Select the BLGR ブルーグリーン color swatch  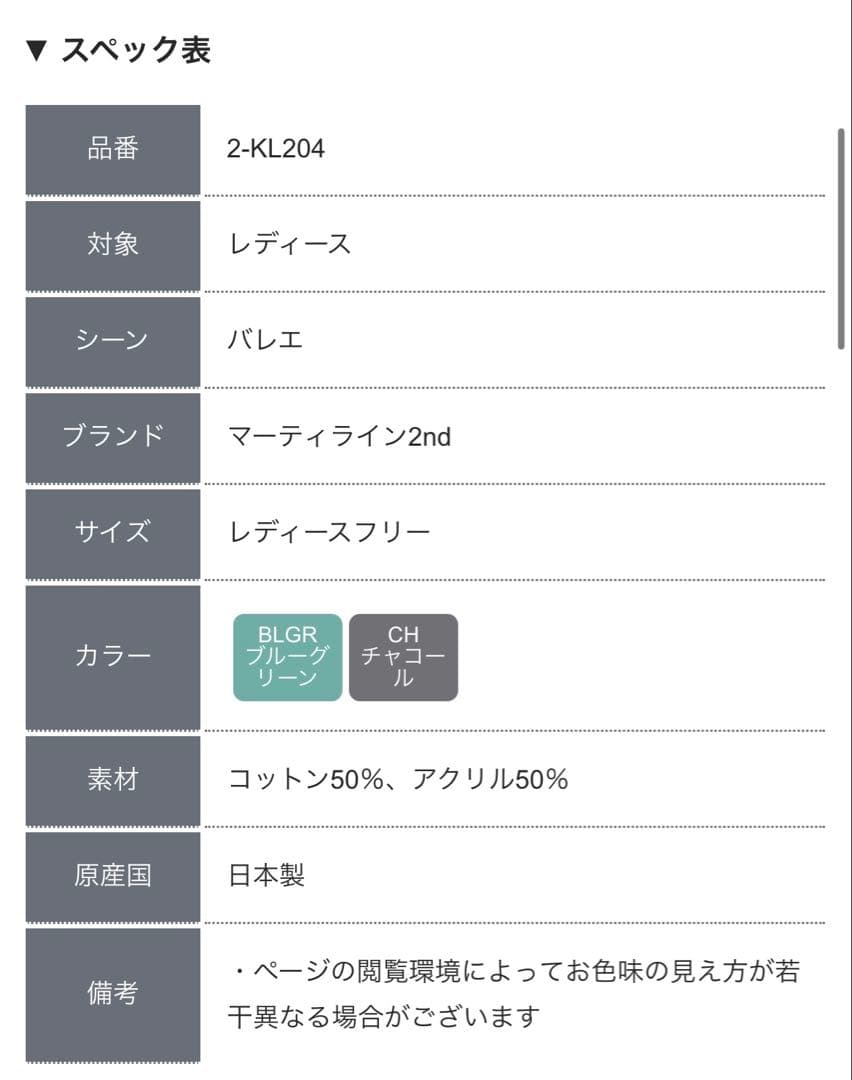(x=288, y=657)
